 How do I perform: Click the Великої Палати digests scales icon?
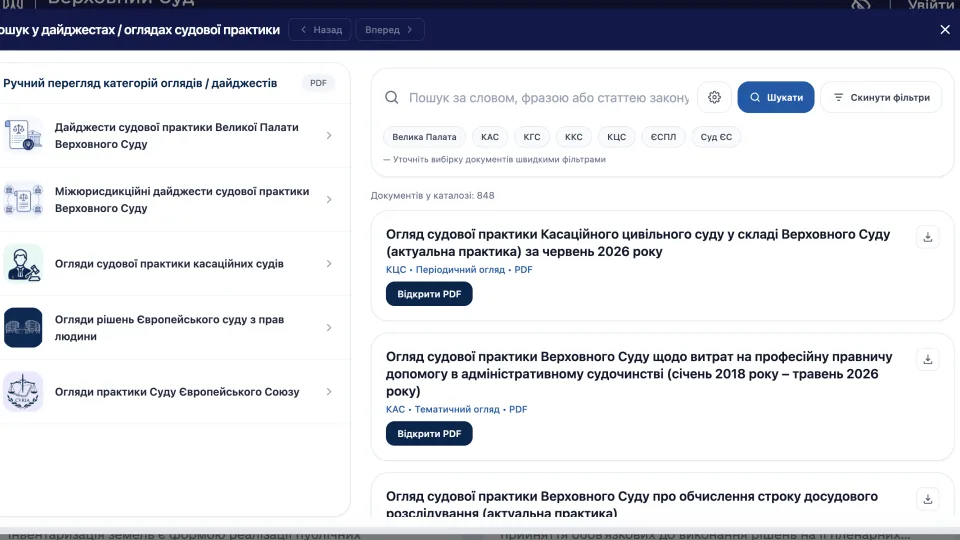(23, 135)
